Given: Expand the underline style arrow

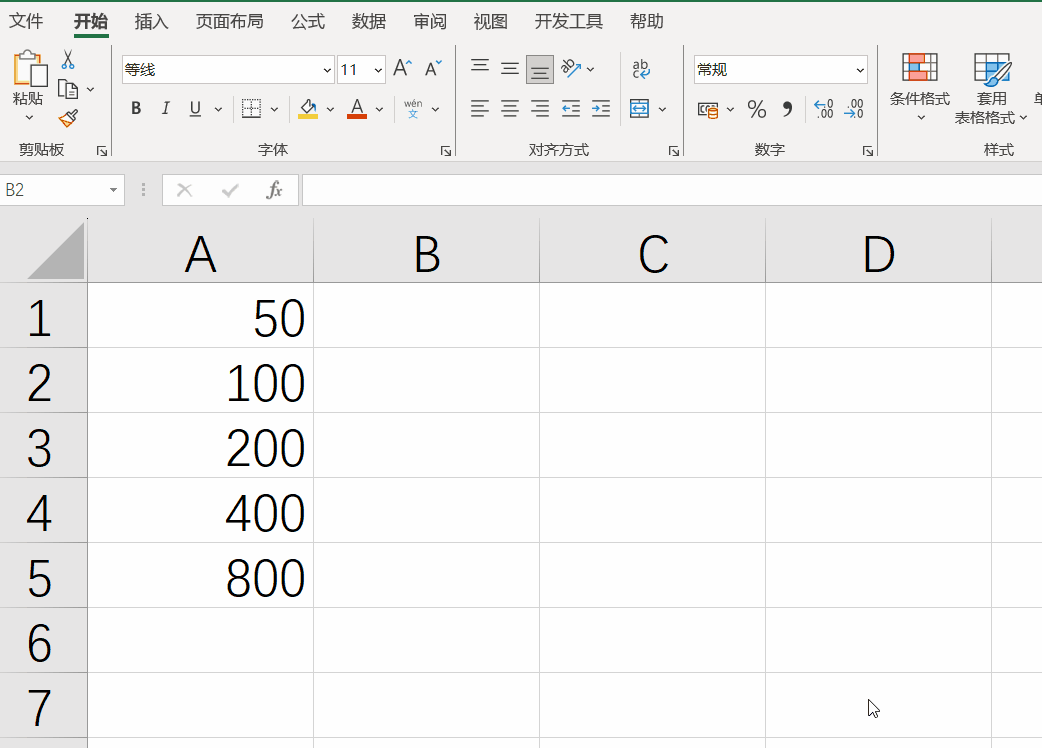Looking at the screenshot, I should [218, 109].
